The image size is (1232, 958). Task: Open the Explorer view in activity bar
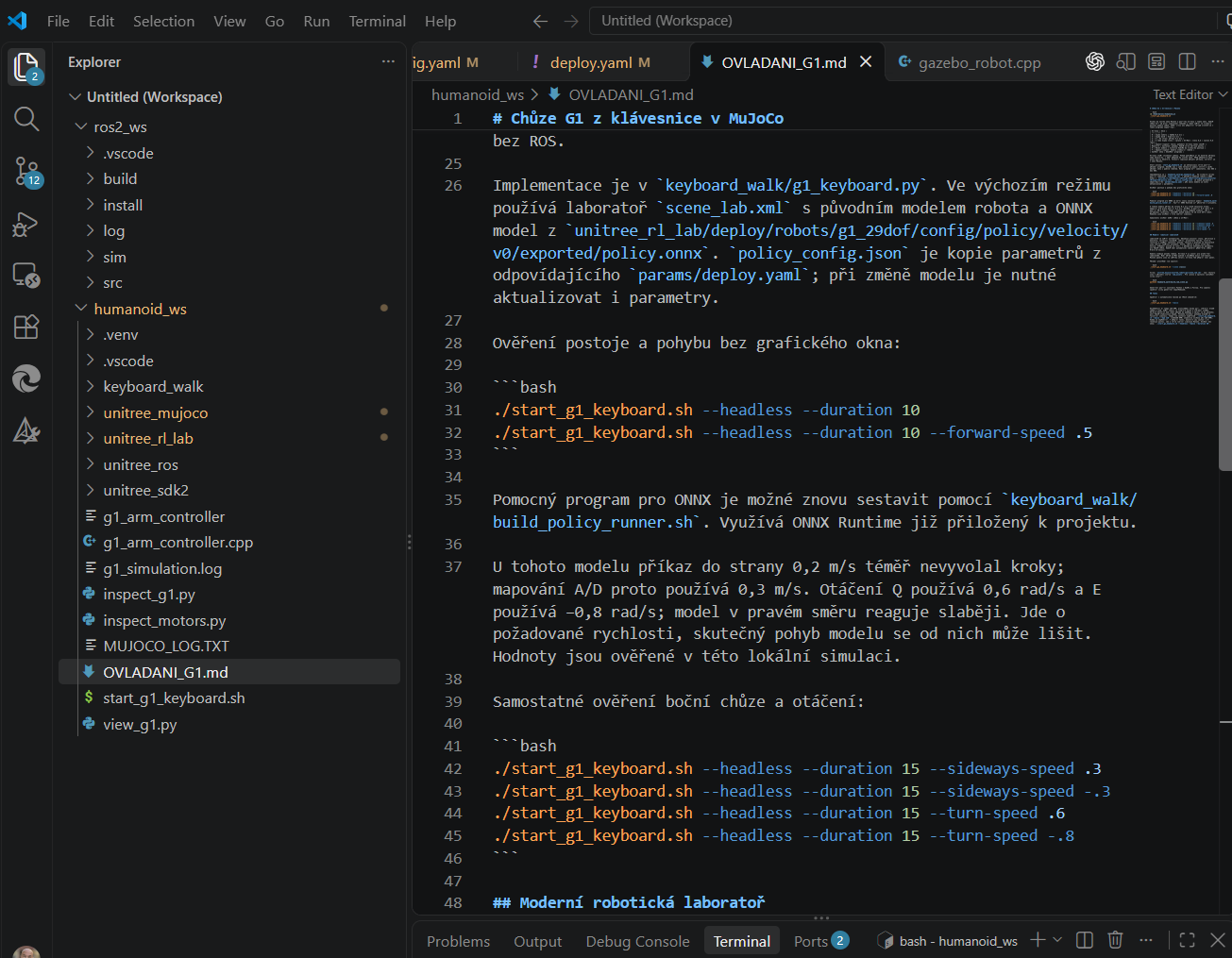pos(25,66)
